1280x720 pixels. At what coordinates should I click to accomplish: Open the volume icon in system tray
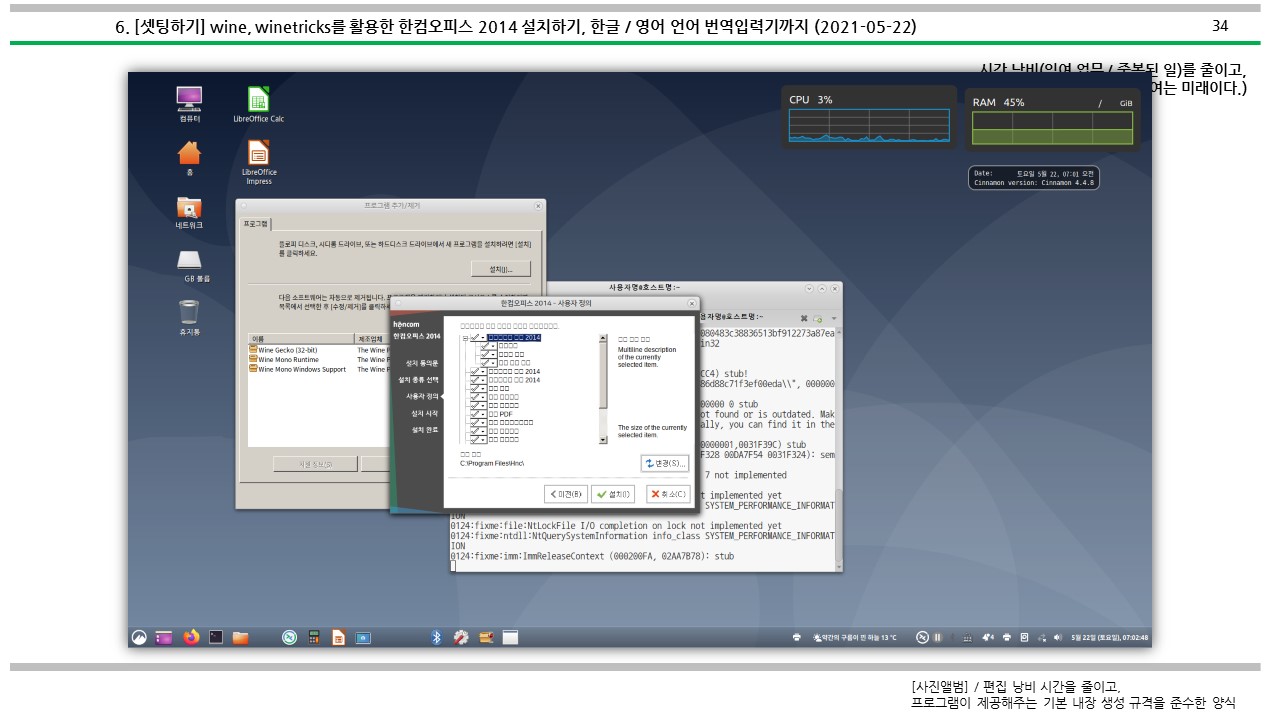point(1057,637)
